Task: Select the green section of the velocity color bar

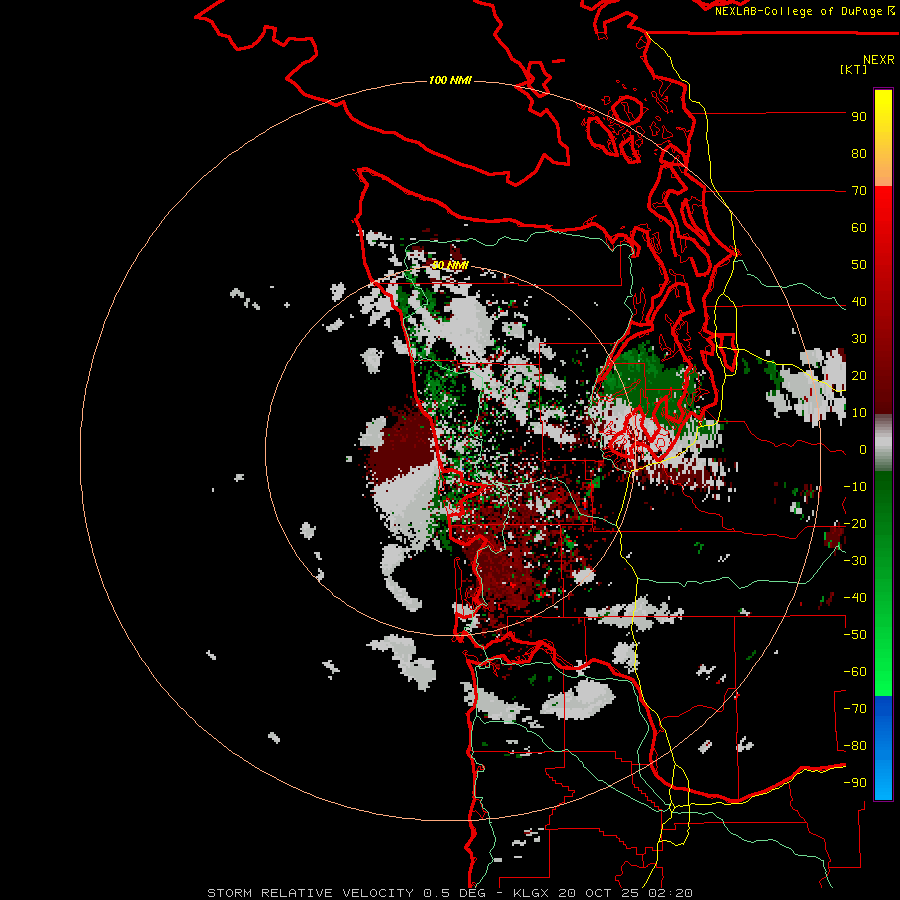Action: [883, 584]
